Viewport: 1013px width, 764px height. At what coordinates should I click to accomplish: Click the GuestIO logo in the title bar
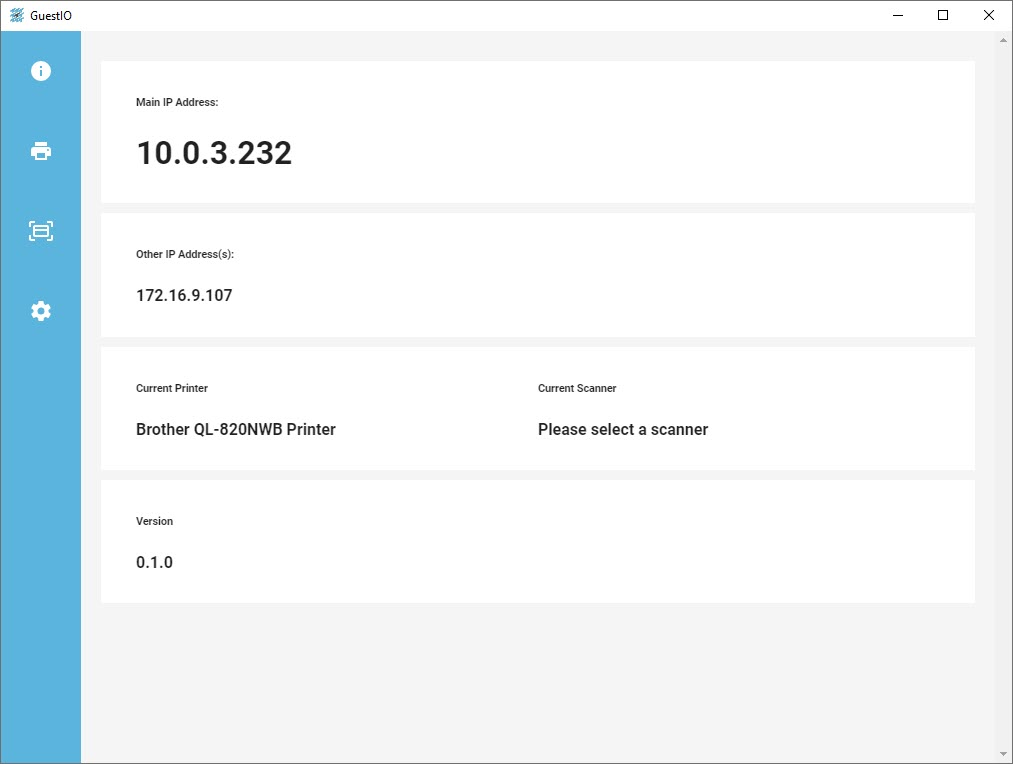(x=17, y=15)
